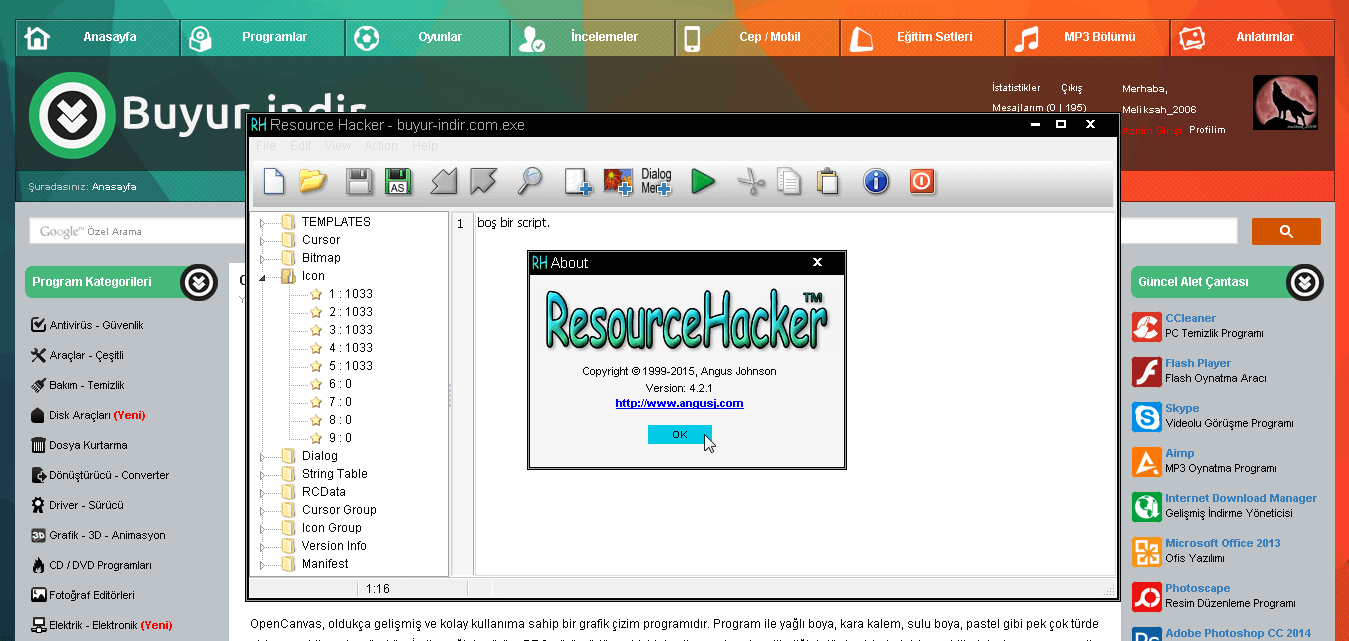Click the Add new blank resource icon
The width and height of the screenshot is (1349, 641).
coord(578,181)
